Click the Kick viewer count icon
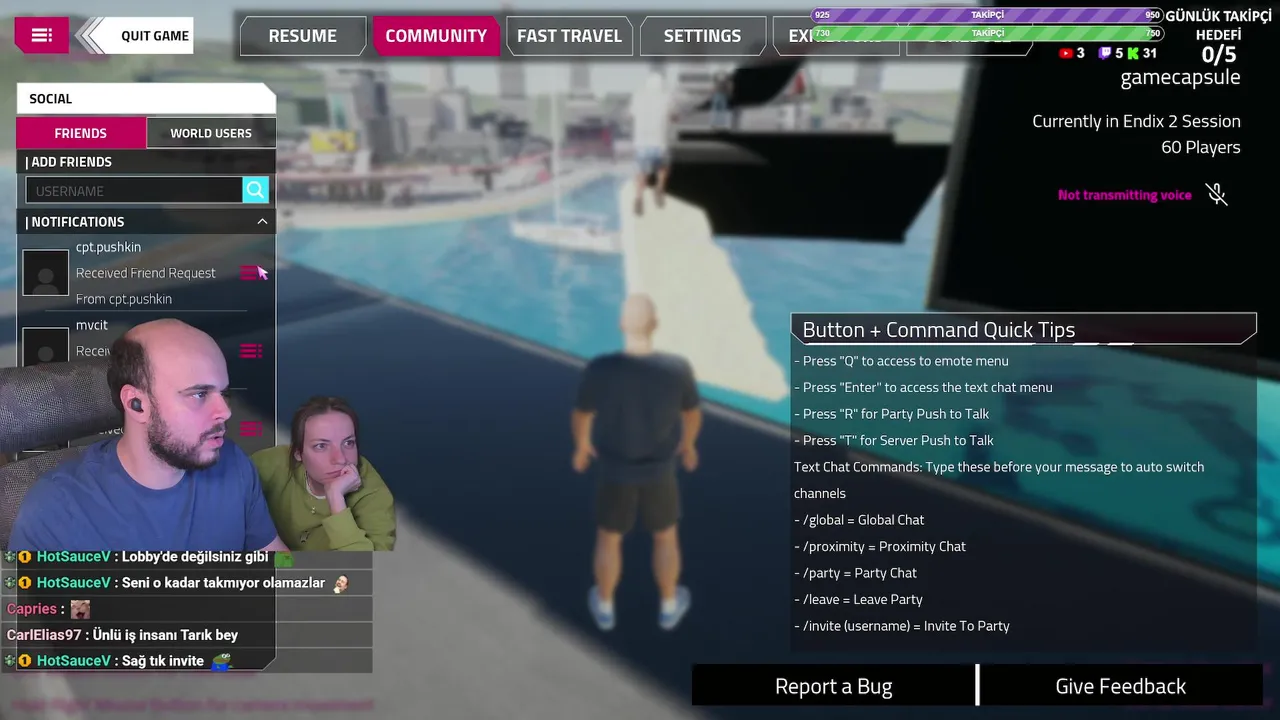The width and height of the screenshot is (1280, 720). point(1133,53)
